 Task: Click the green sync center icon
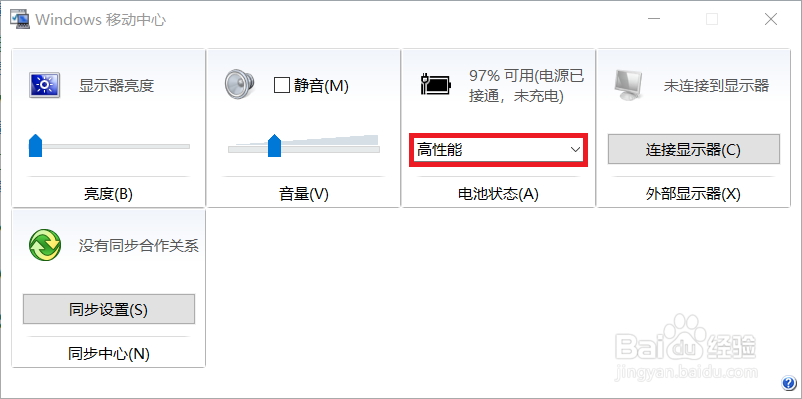click(x=45, y=246)
